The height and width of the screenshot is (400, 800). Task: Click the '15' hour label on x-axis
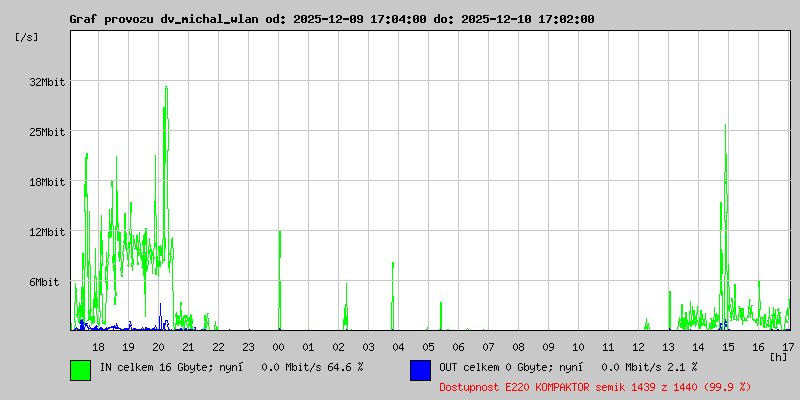pyautogui.click(x=729, y=347)
